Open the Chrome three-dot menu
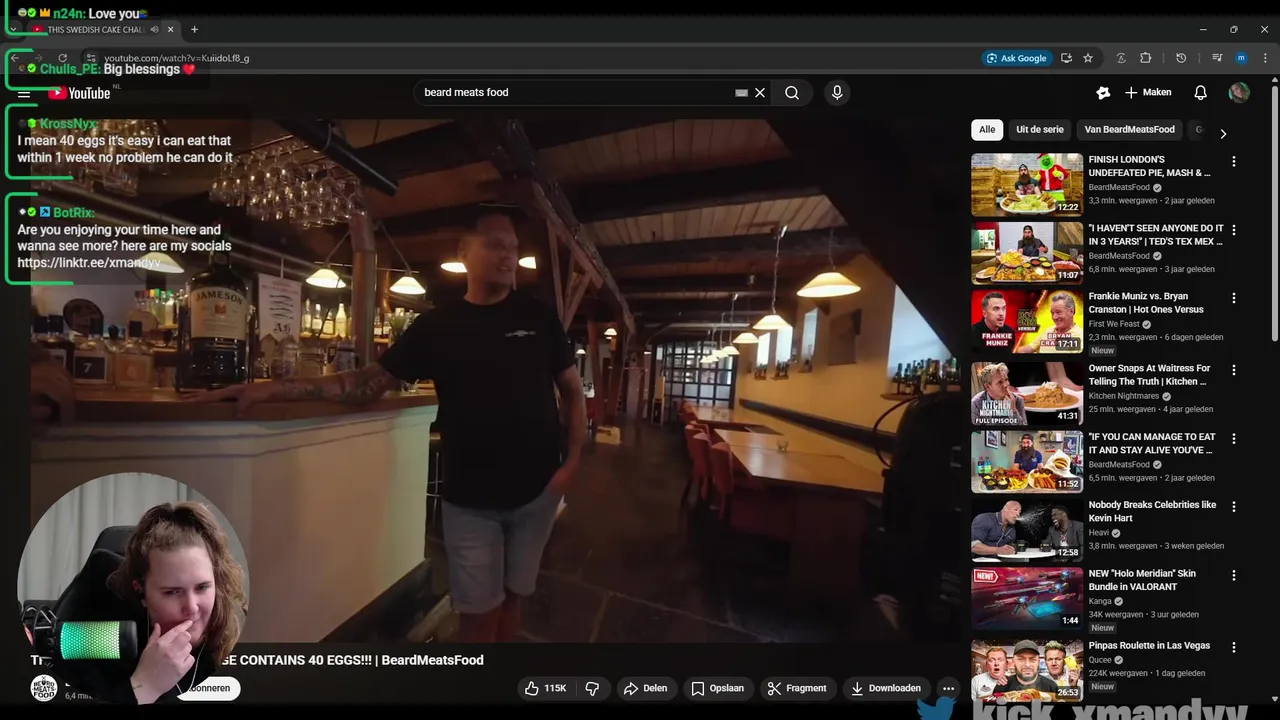 pyautogui.click(x=1265, y=58)
